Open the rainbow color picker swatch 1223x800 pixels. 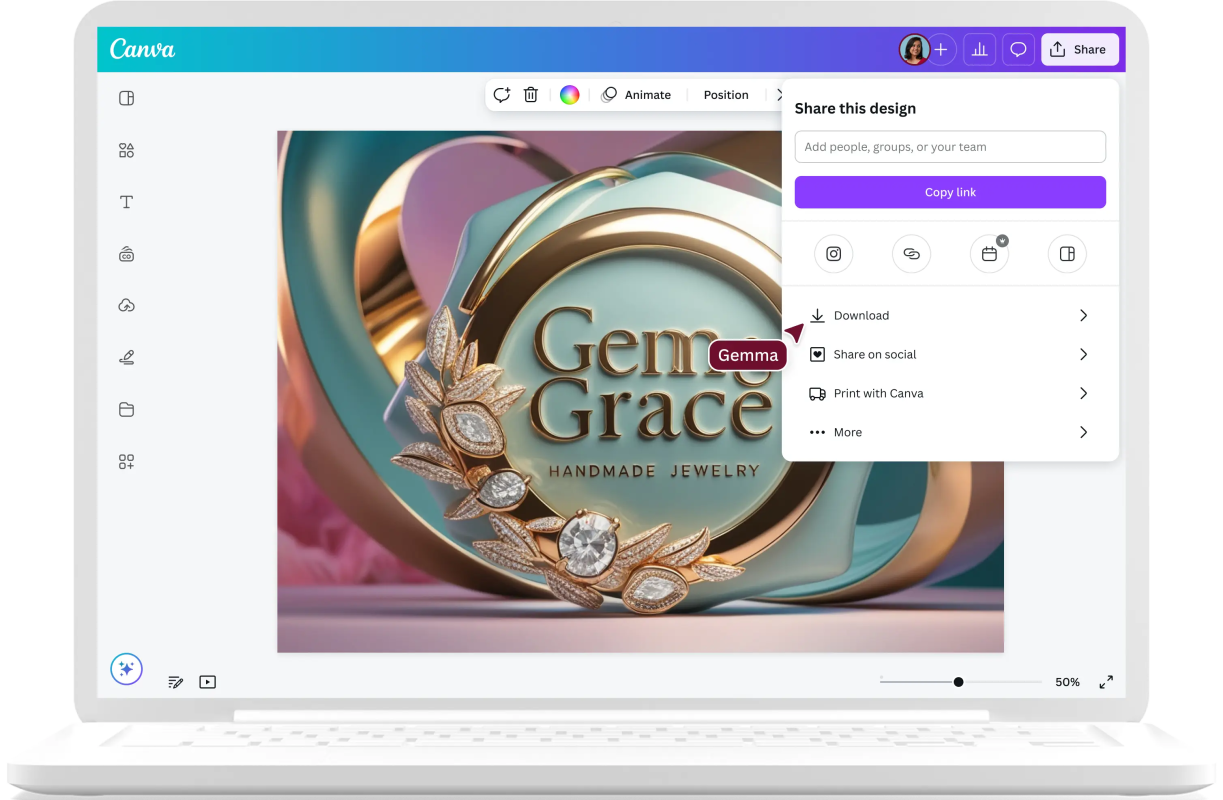[x=569, y=95]
